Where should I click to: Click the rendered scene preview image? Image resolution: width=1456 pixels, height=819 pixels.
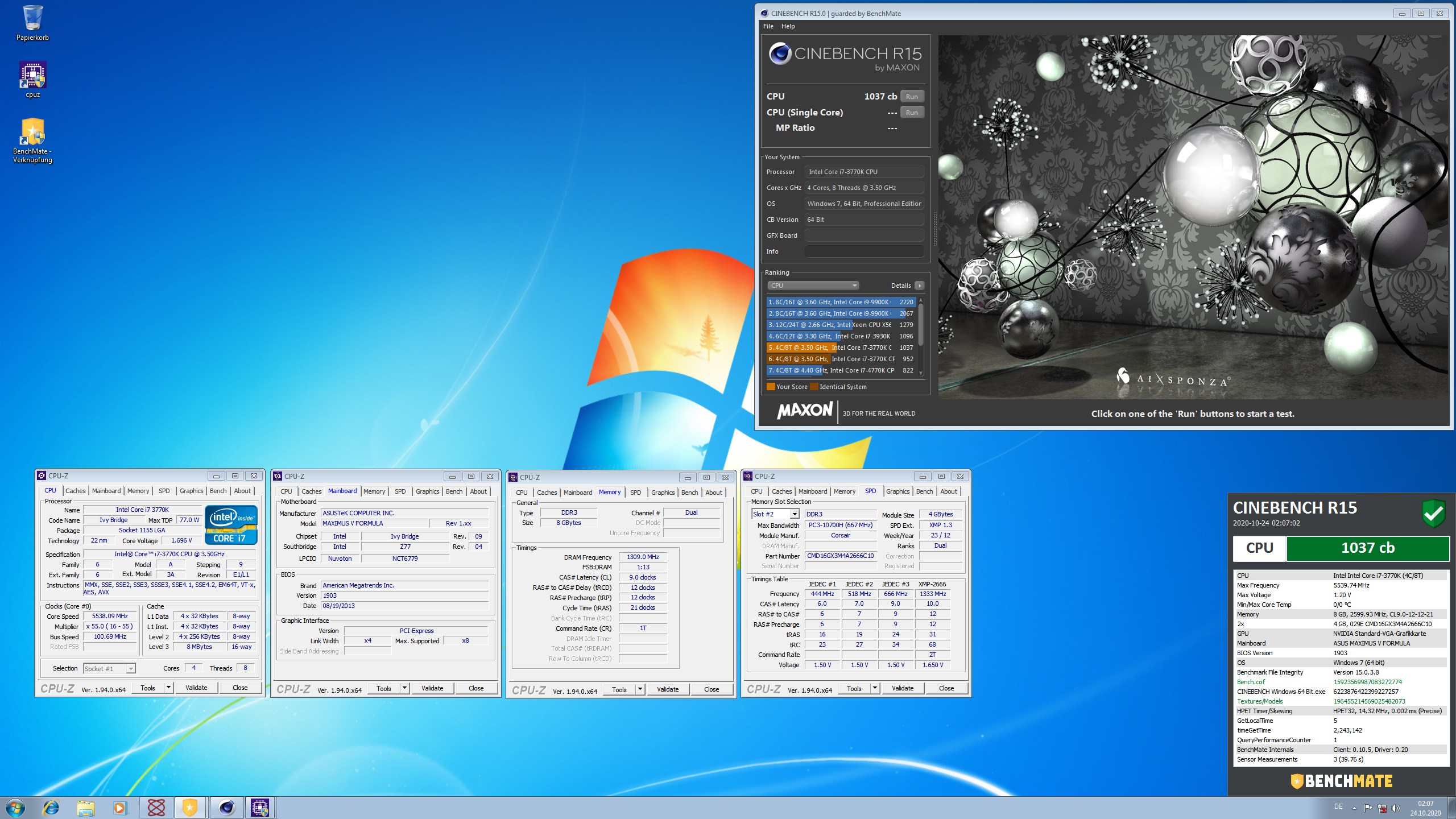[x=1193, y=217]
